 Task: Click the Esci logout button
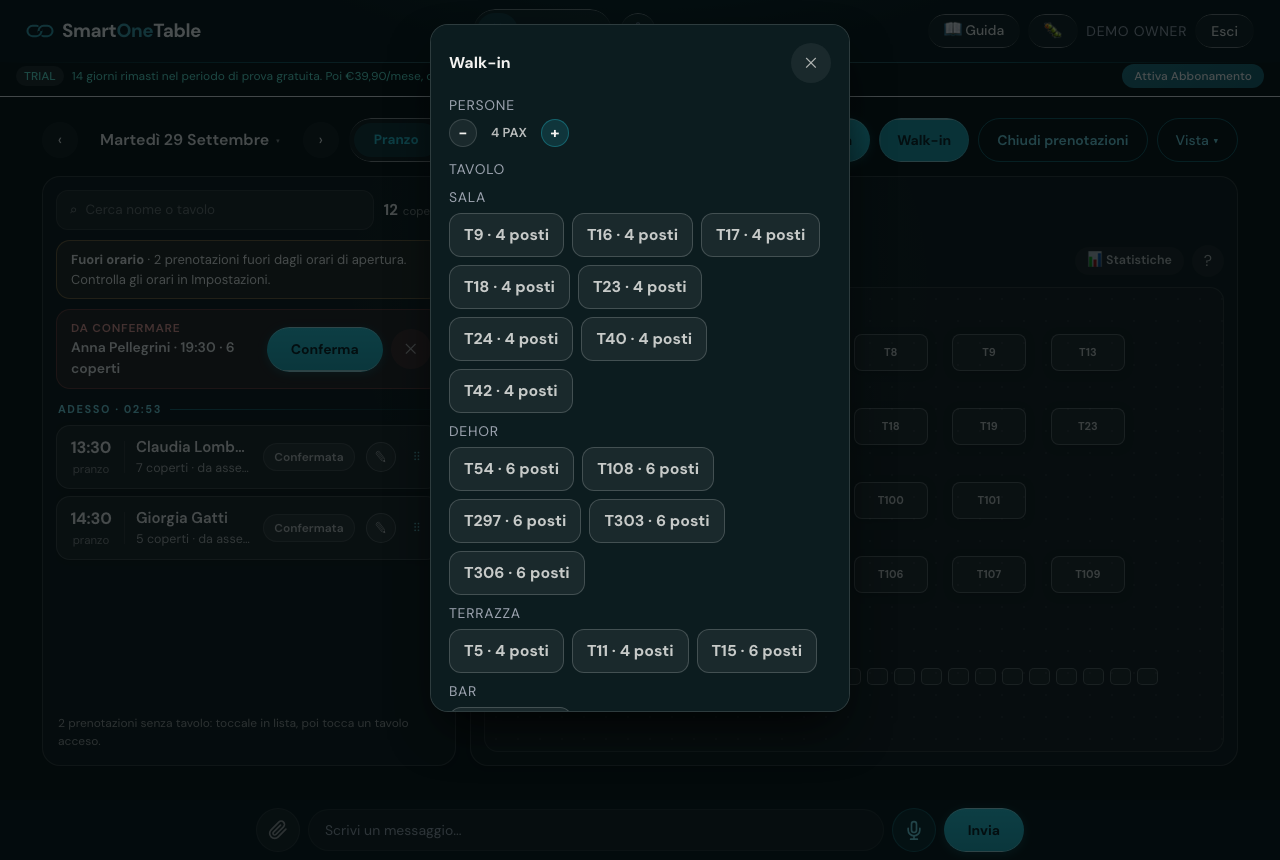click(1224, 31)
